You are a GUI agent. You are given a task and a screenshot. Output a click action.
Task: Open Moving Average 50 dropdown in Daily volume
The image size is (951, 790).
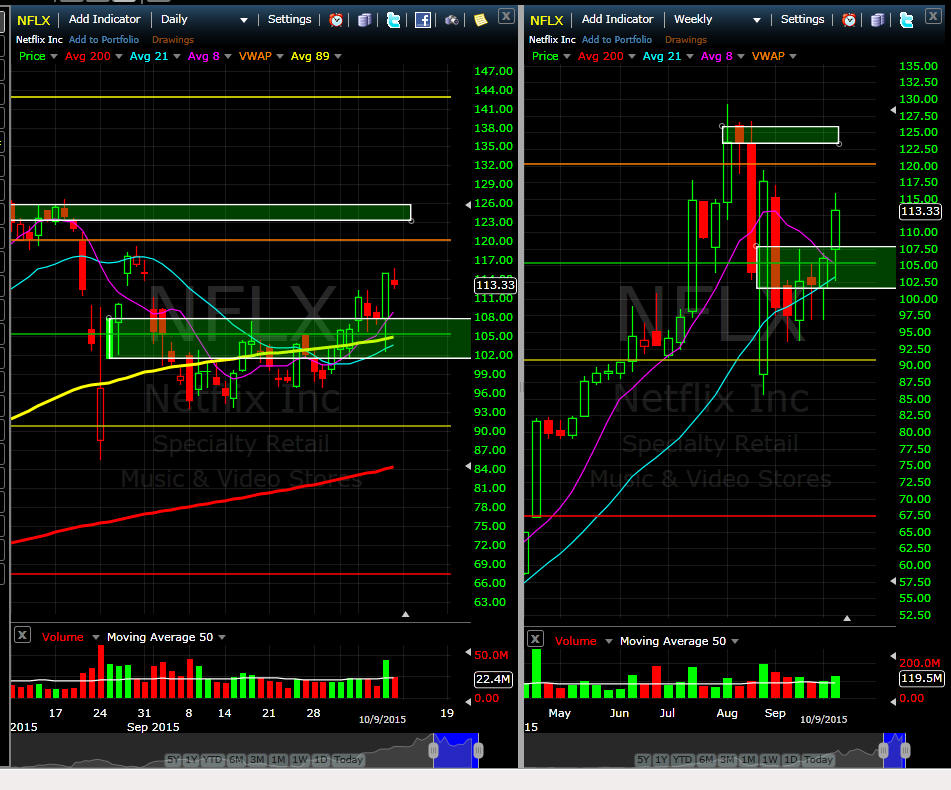point(222,637)
